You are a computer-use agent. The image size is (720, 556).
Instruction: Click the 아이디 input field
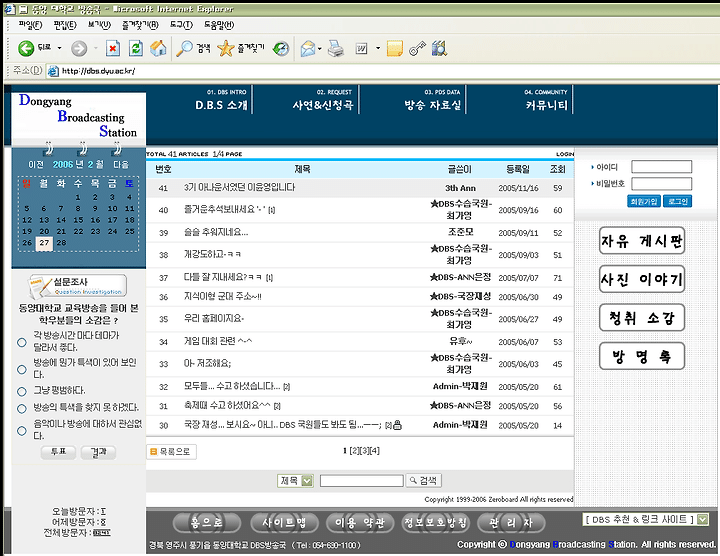[x=661, y=167]
